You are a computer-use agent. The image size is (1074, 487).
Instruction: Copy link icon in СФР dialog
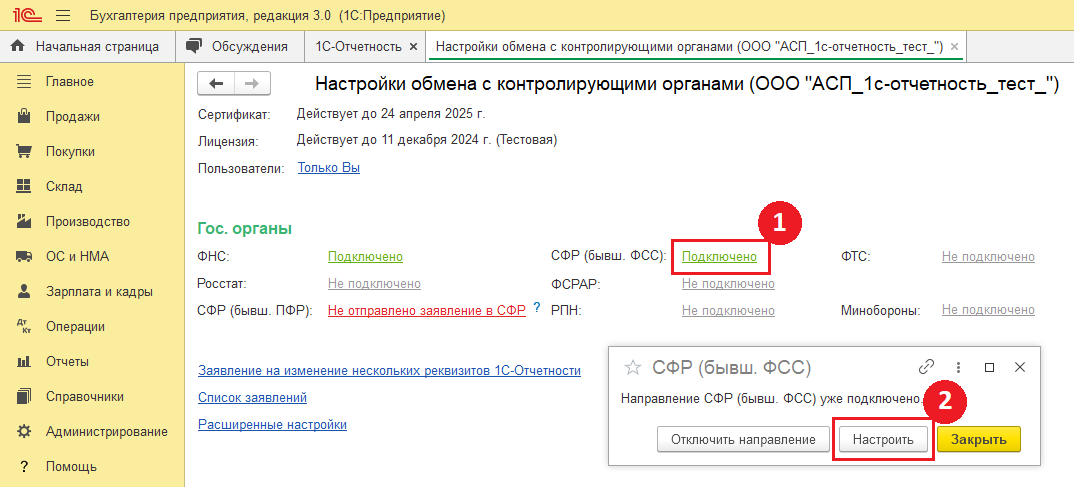pos(926,367)
